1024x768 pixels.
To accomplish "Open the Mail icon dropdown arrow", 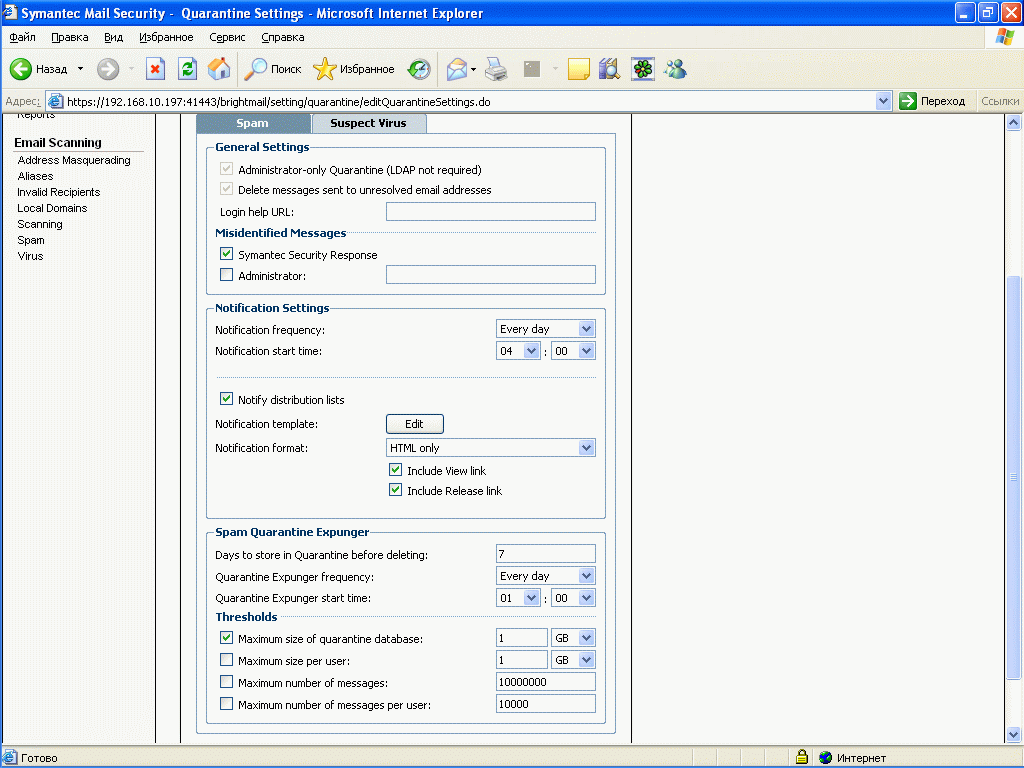I will click(473, 69).
